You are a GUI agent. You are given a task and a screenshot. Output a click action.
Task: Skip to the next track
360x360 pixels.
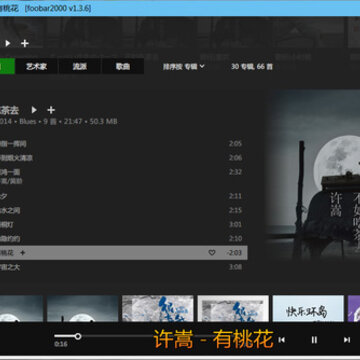[347, 340]
